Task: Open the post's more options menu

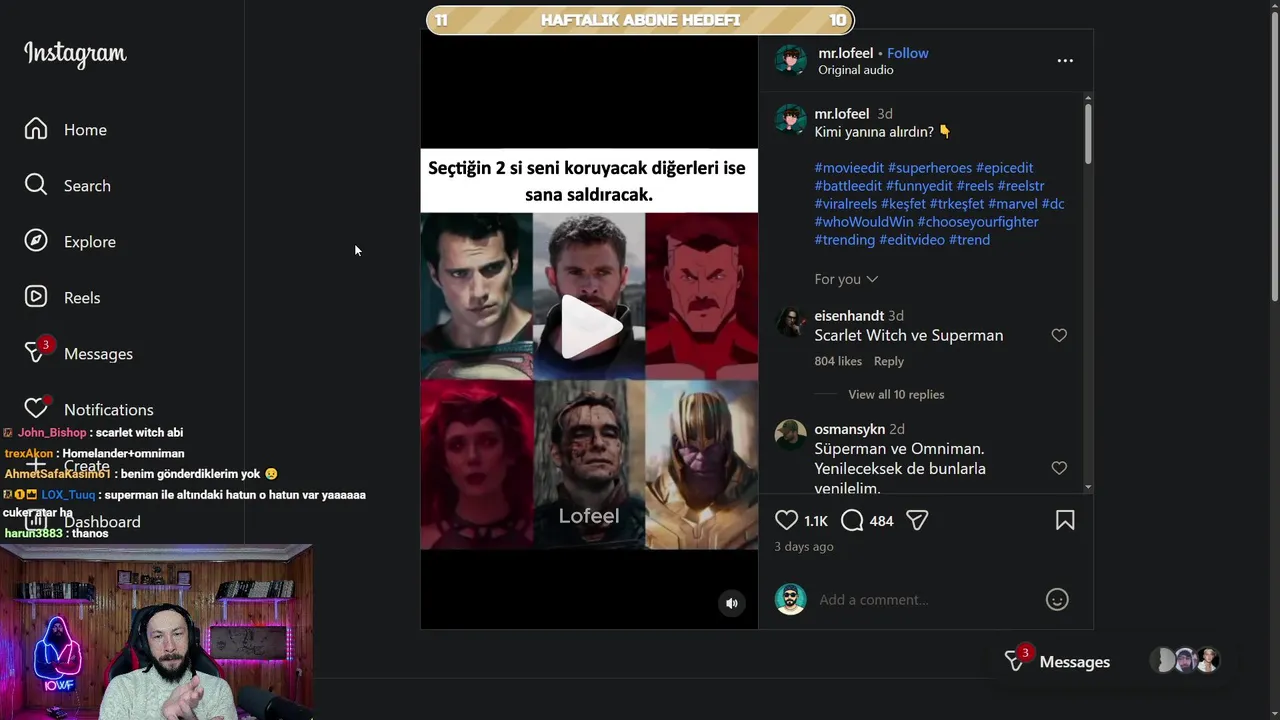Action: point(1065,61)
